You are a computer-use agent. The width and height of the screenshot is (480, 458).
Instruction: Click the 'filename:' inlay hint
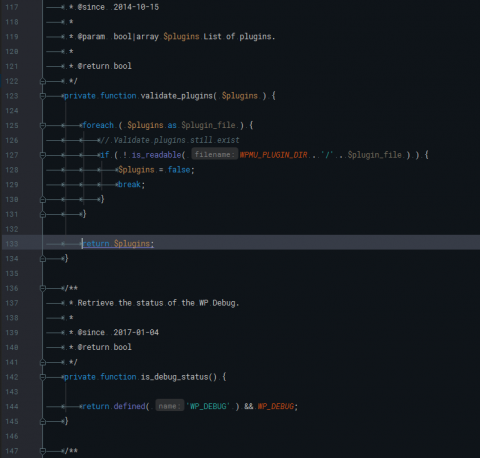(214, 155)
